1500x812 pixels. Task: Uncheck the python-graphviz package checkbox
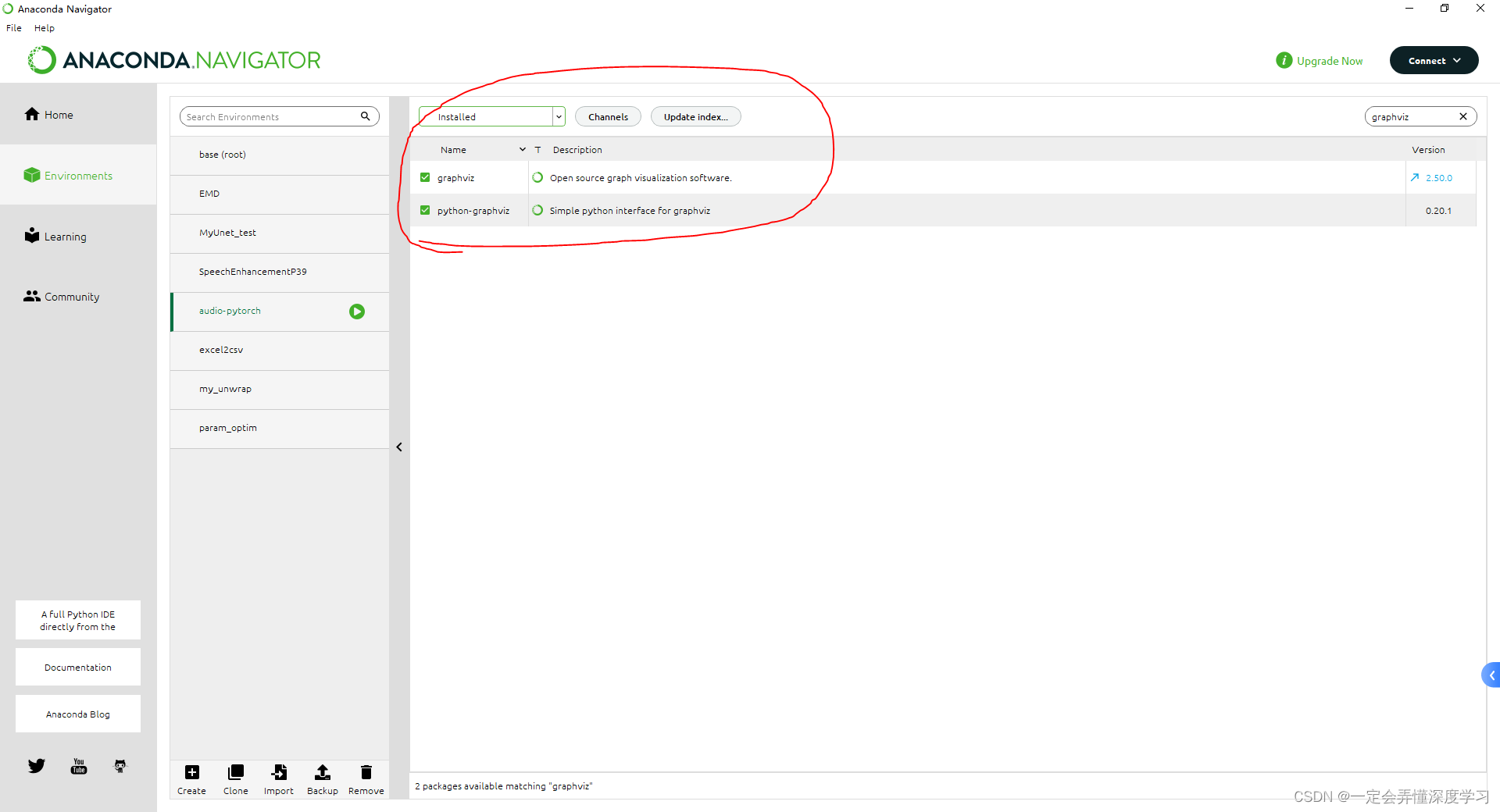[425, 210]
